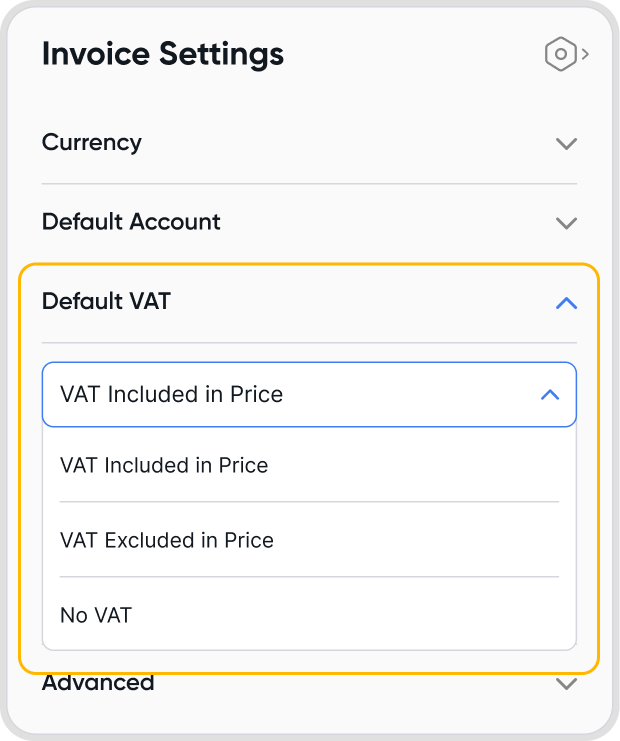Viewport: 620px width, 741px height.
Task: Click the Invoice Settings title
Action: tap(163, 54)
